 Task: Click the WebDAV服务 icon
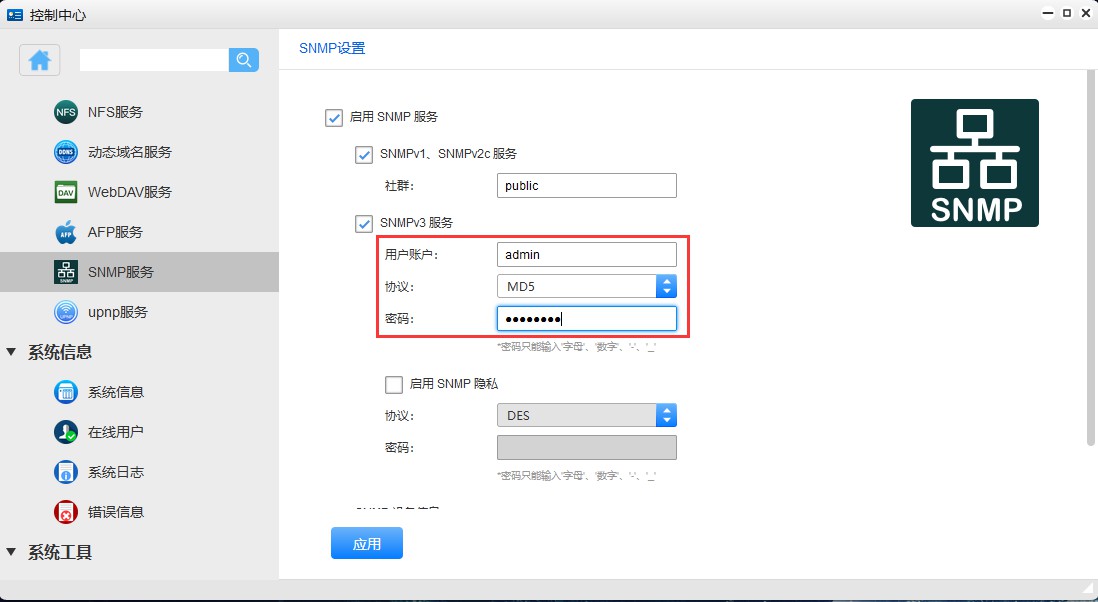click(65, 192)
